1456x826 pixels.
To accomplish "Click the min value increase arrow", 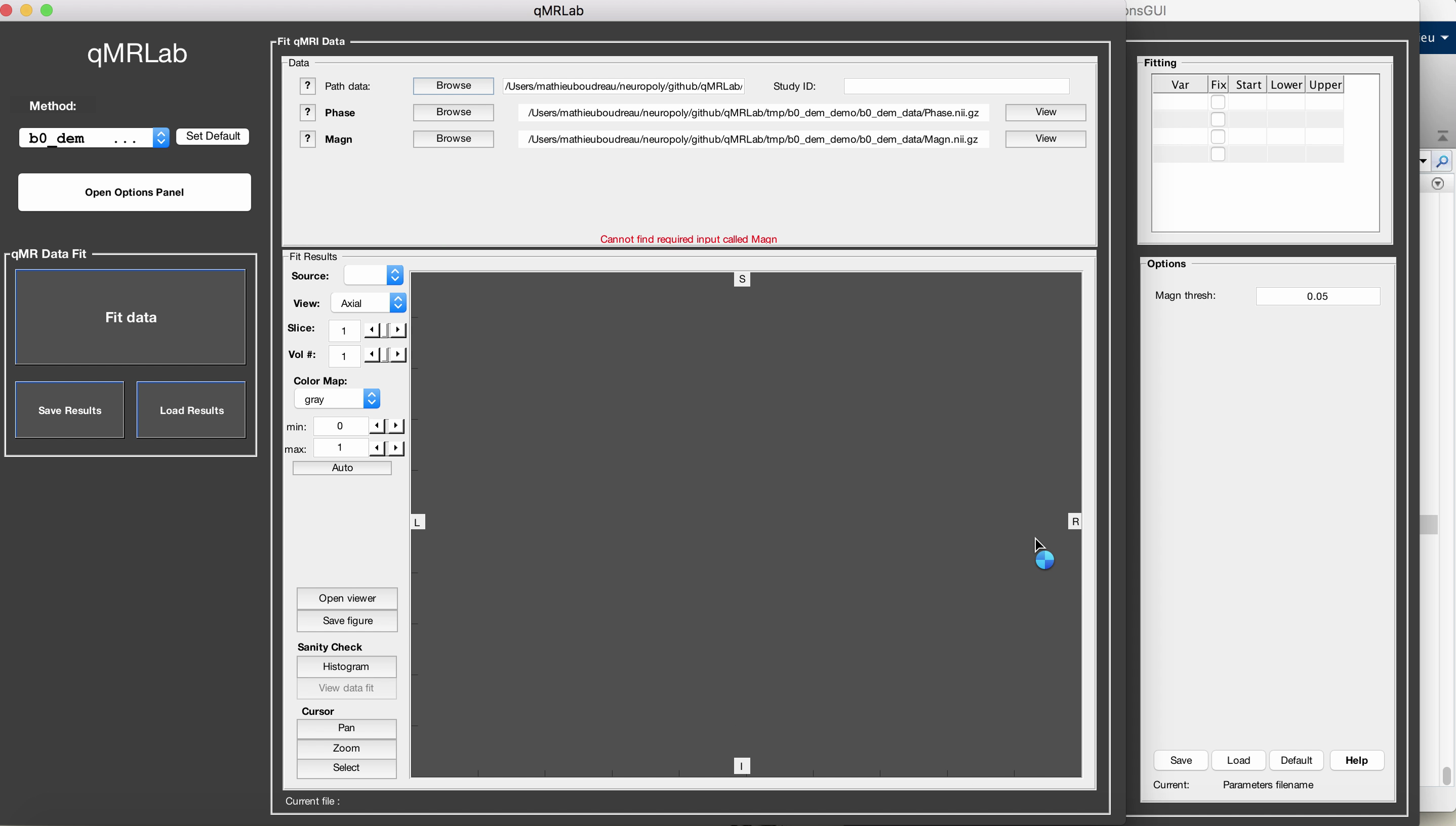I will (x=396, y=426).
